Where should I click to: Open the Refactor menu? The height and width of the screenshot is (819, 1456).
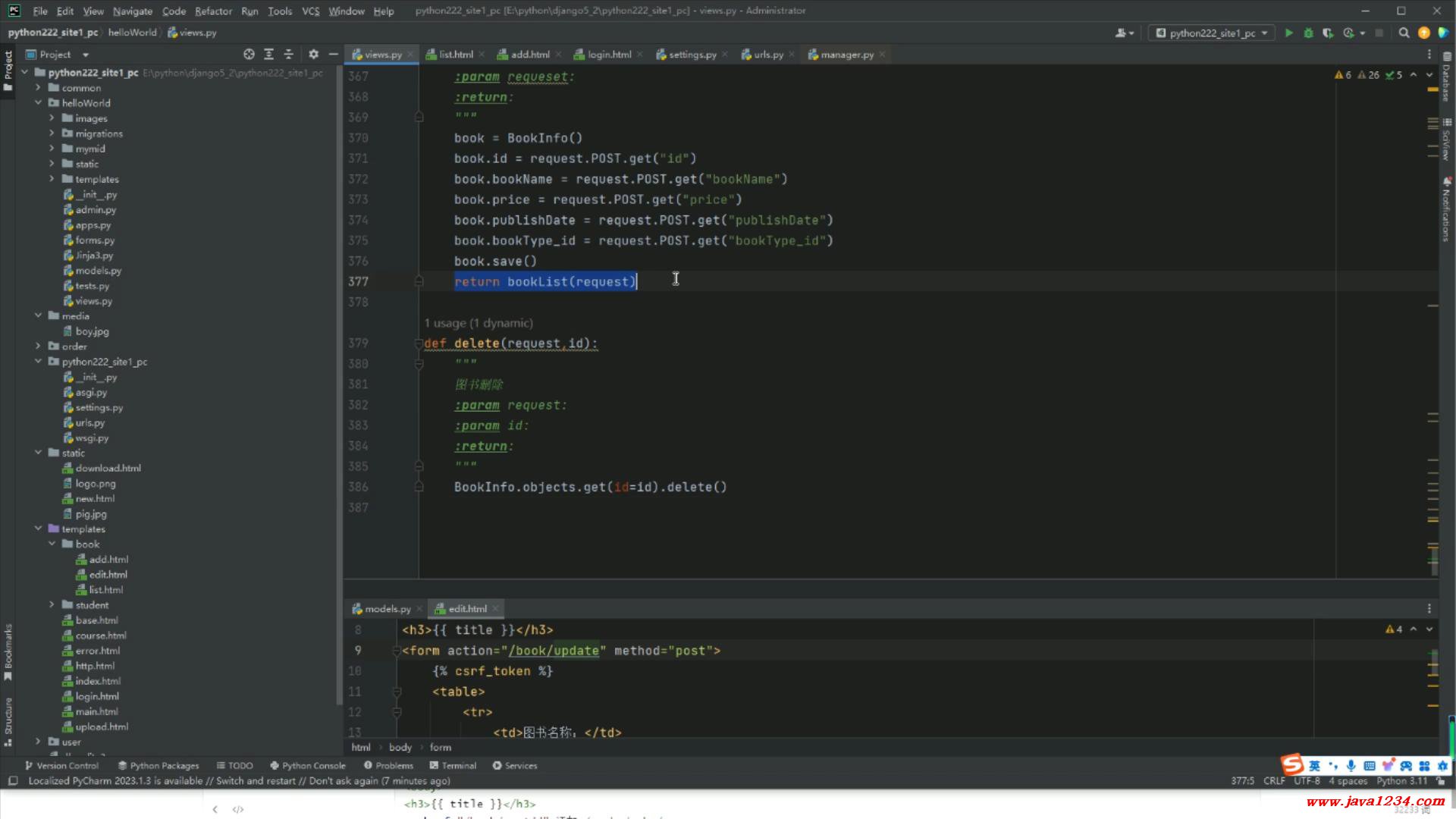[213, 11]
